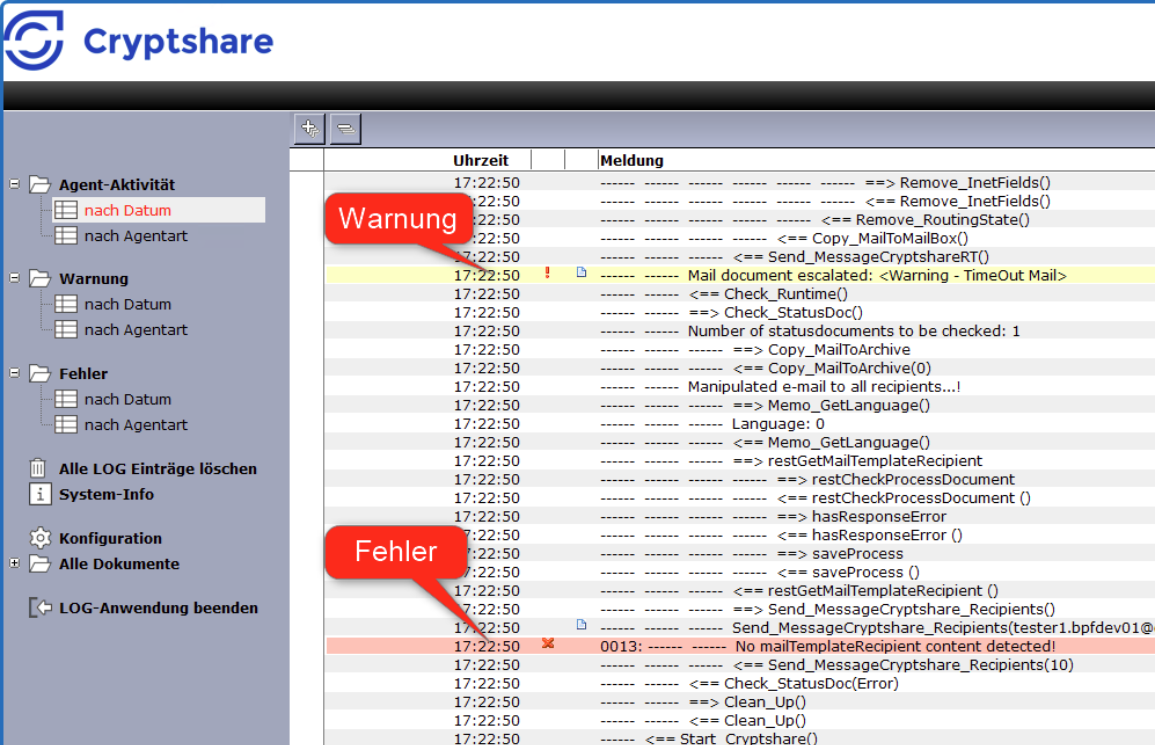1155x745 pixels.
Task: Click the Alle Dokumente folder icon
Action: (x=40, y=564)
